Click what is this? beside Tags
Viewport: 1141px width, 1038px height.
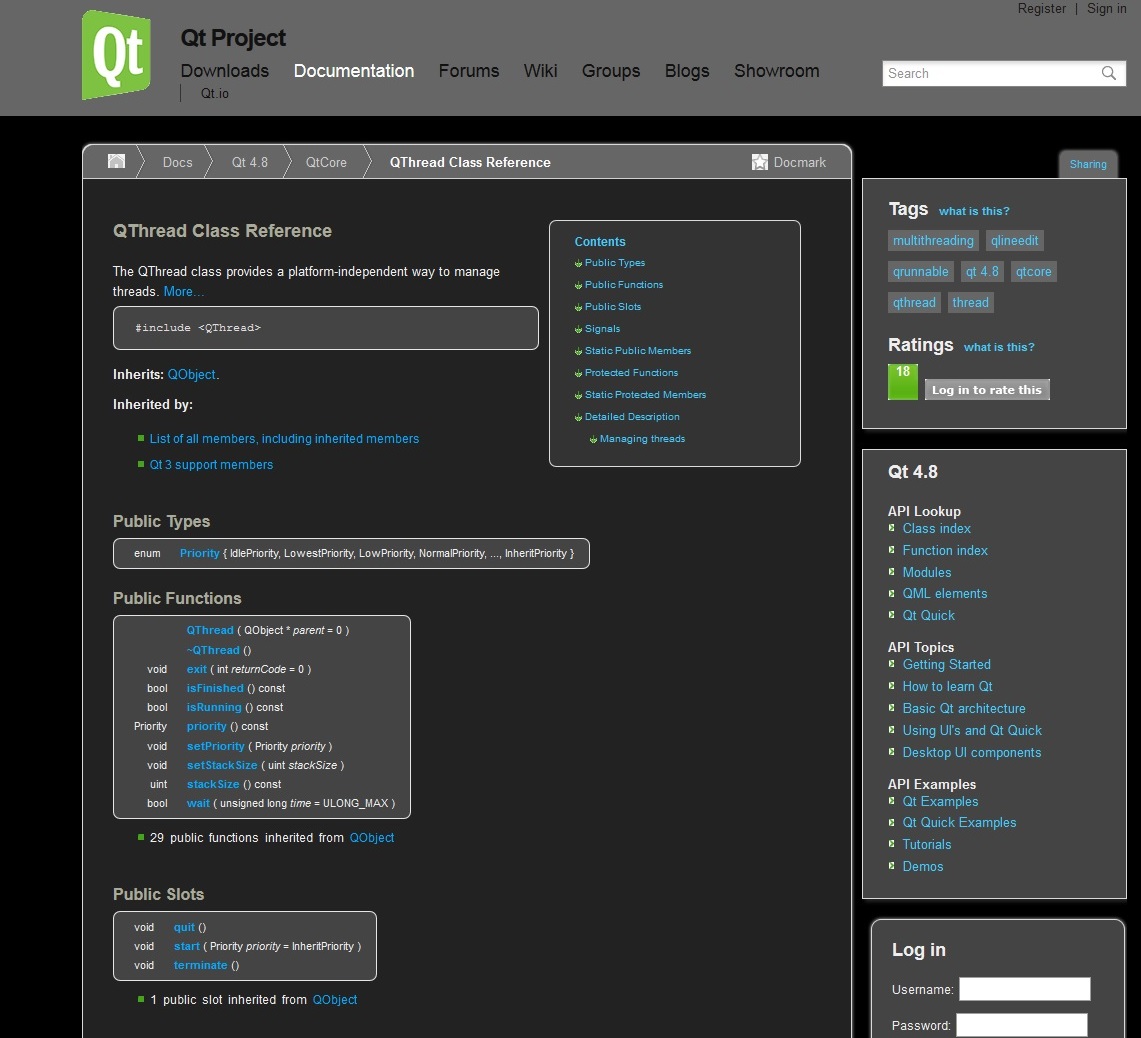click(x=974, y=211)
